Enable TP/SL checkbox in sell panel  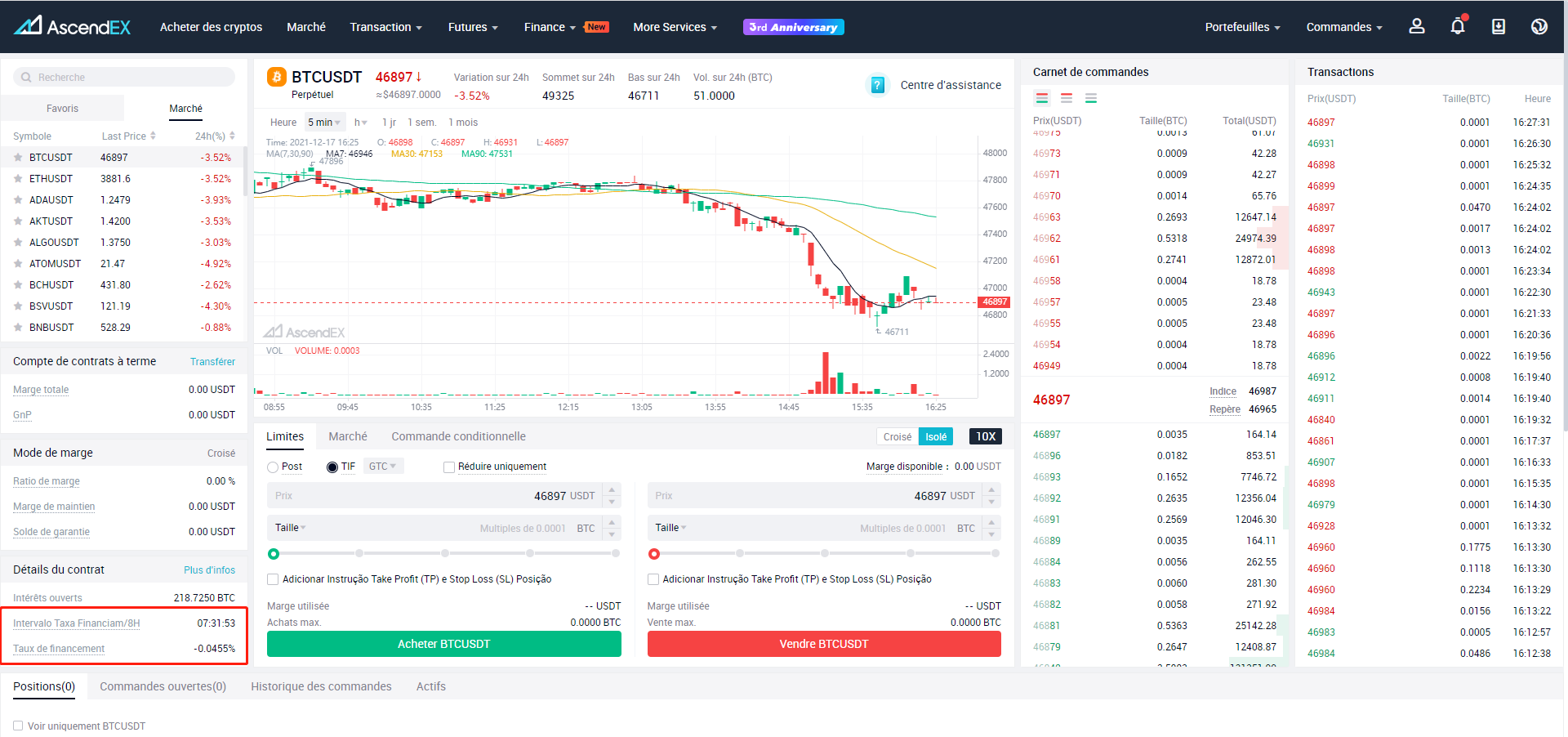pos(653,579)
